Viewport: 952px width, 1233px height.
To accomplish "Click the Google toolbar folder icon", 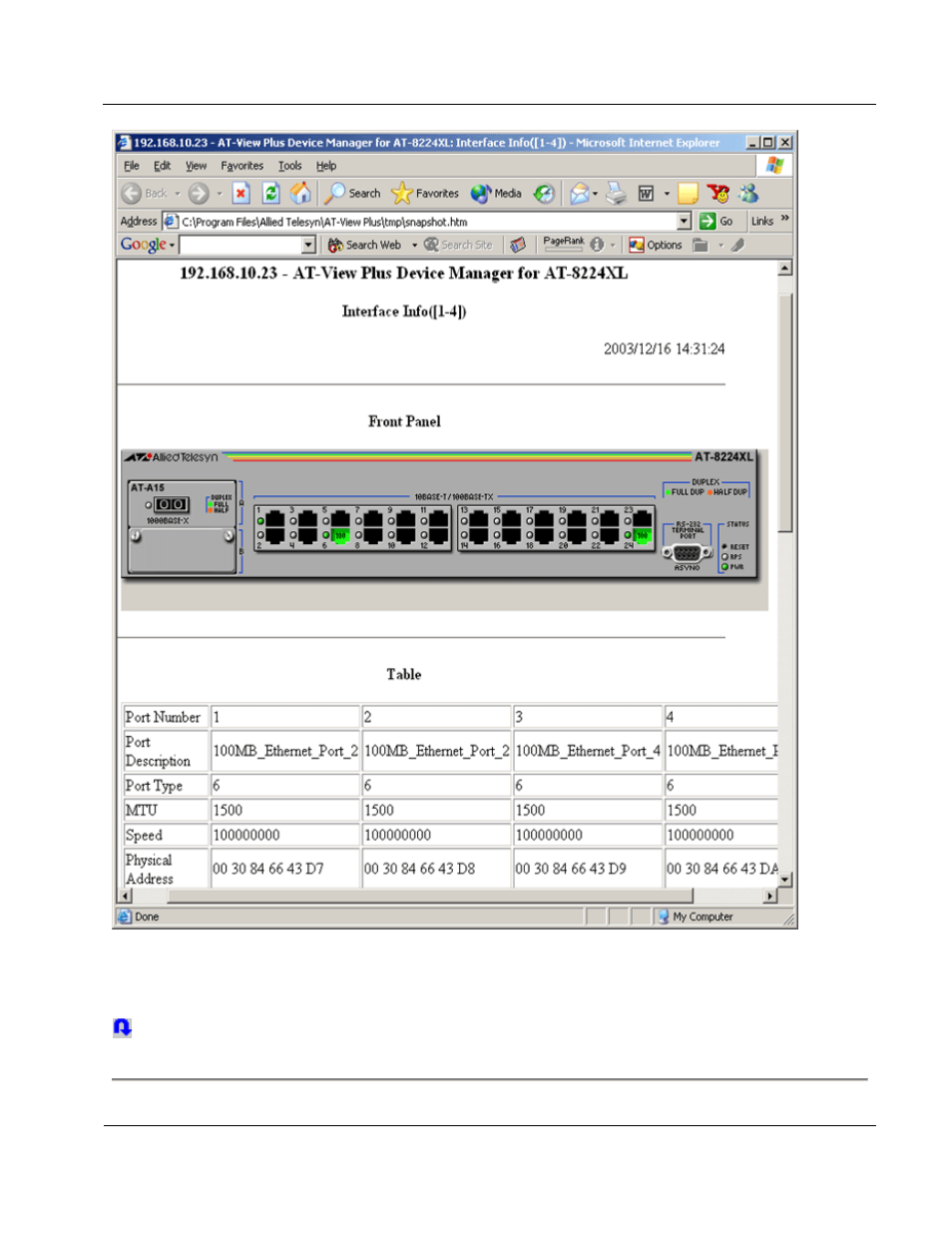I will (701, 245).
